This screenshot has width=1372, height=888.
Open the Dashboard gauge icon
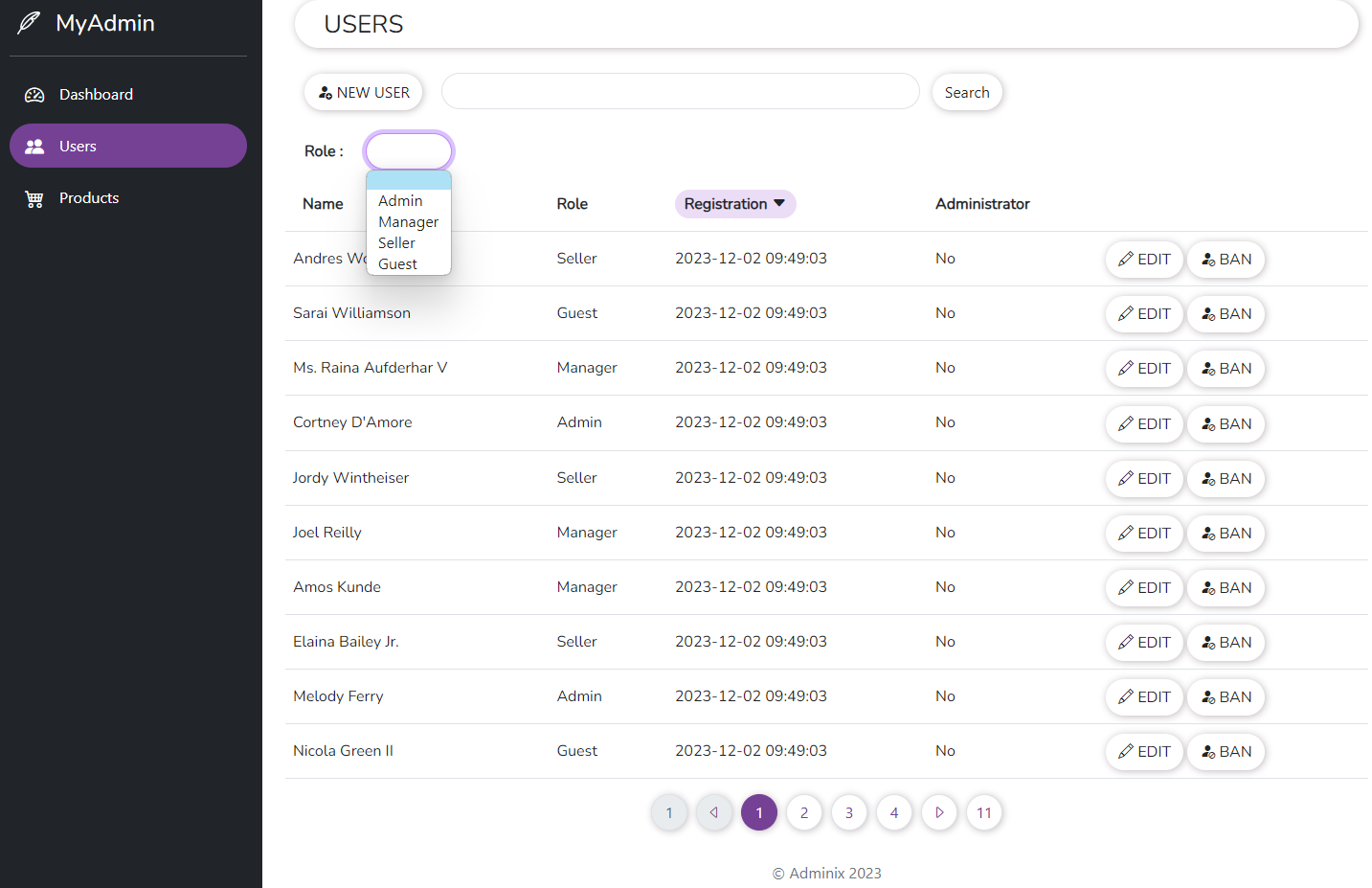34,95
